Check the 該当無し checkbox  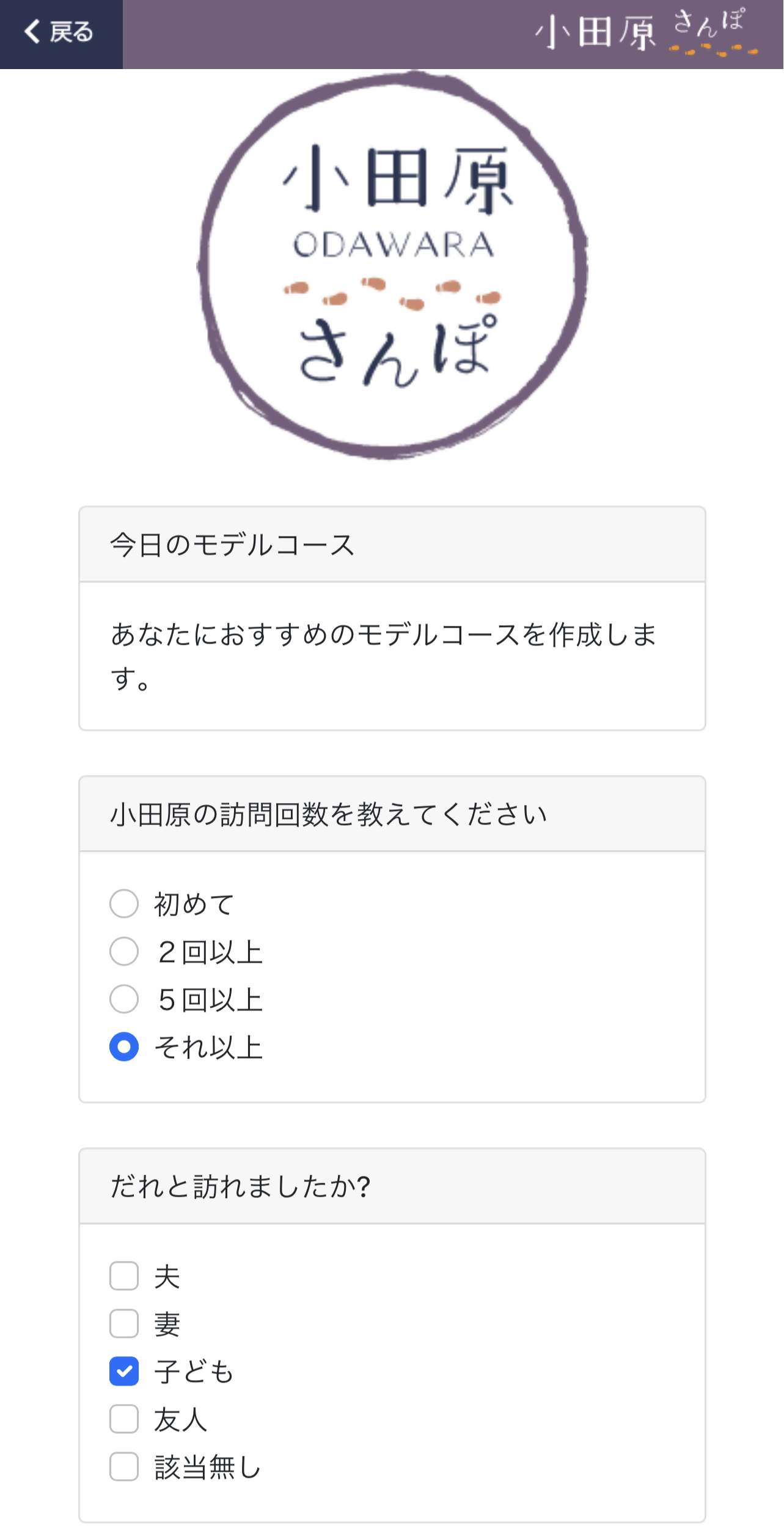(124, 1467)
